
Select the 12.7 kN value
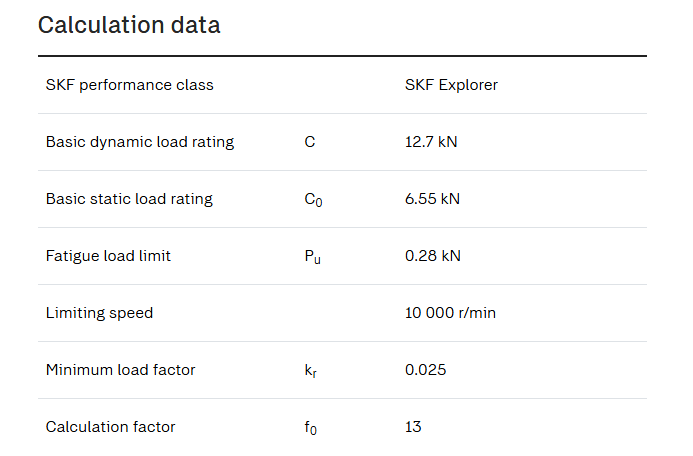431,142
